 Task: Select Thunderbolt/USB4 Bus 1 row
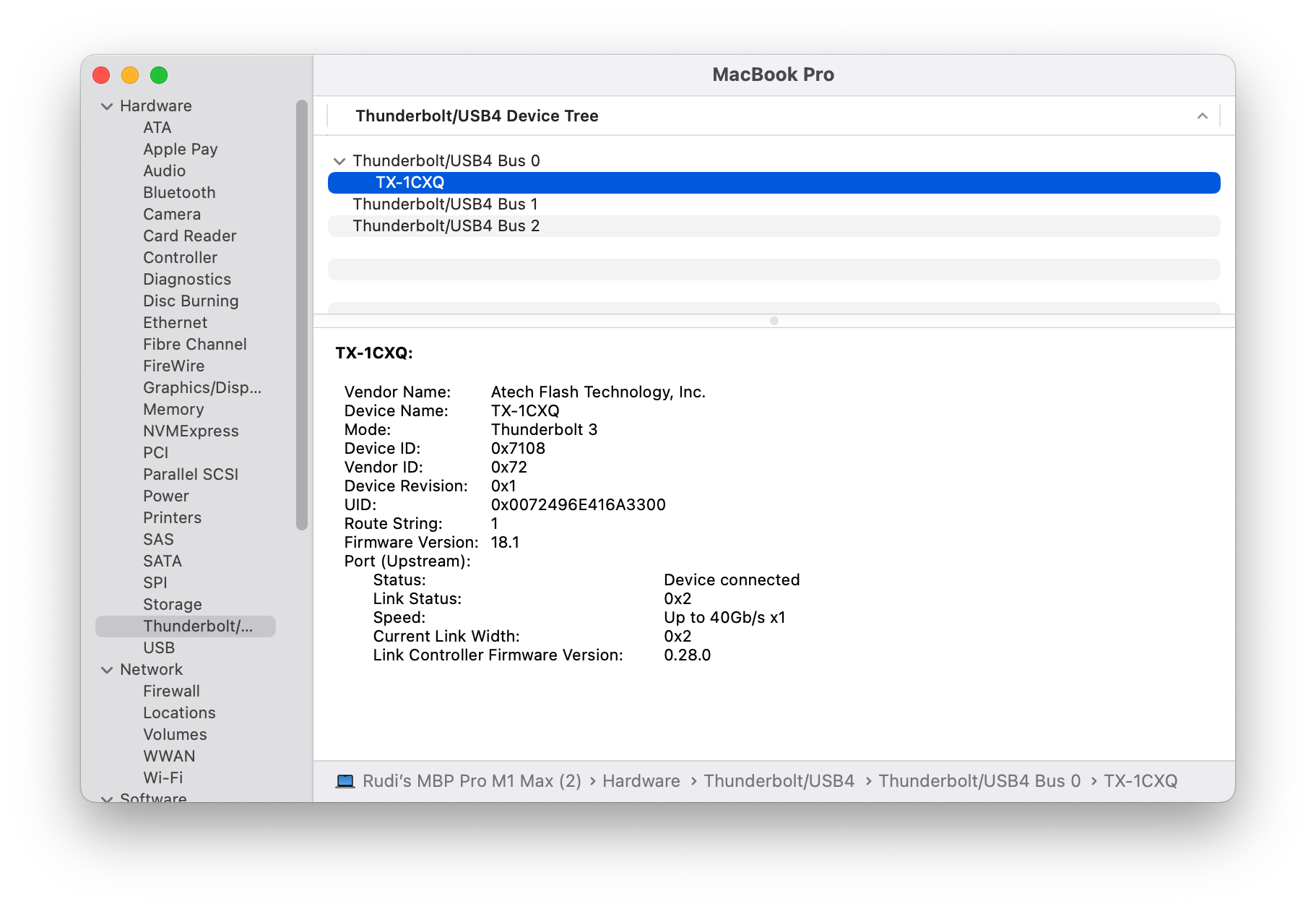774,204
